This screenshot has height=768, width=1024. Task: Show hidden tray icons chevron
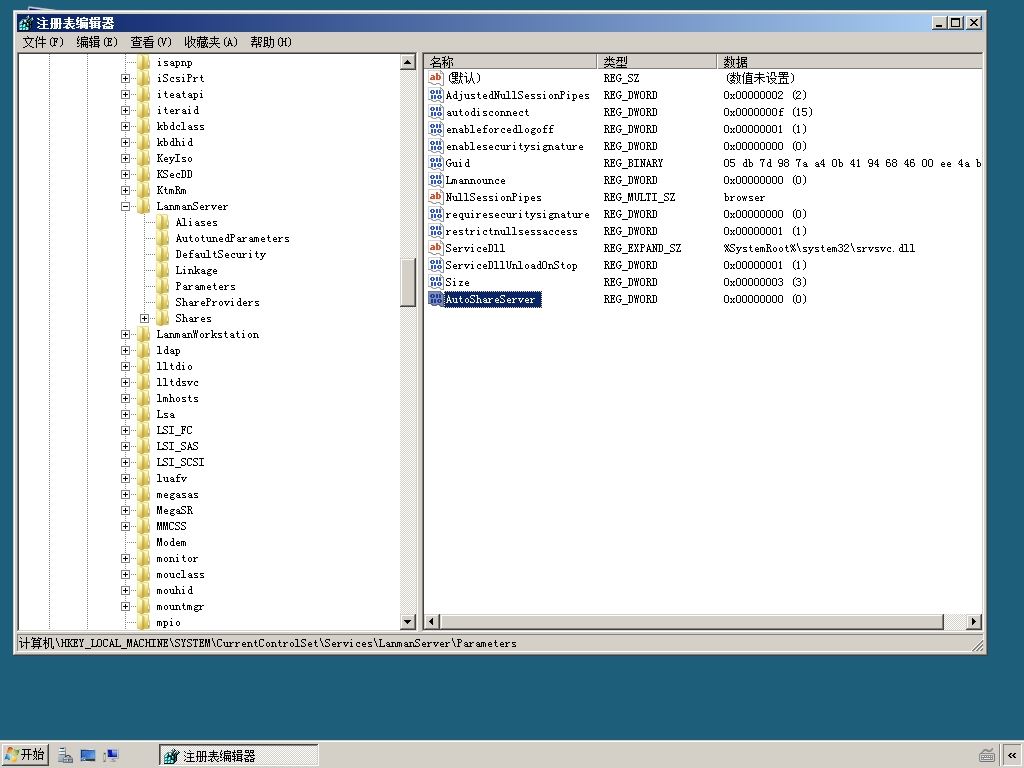tap(1012, 756)
